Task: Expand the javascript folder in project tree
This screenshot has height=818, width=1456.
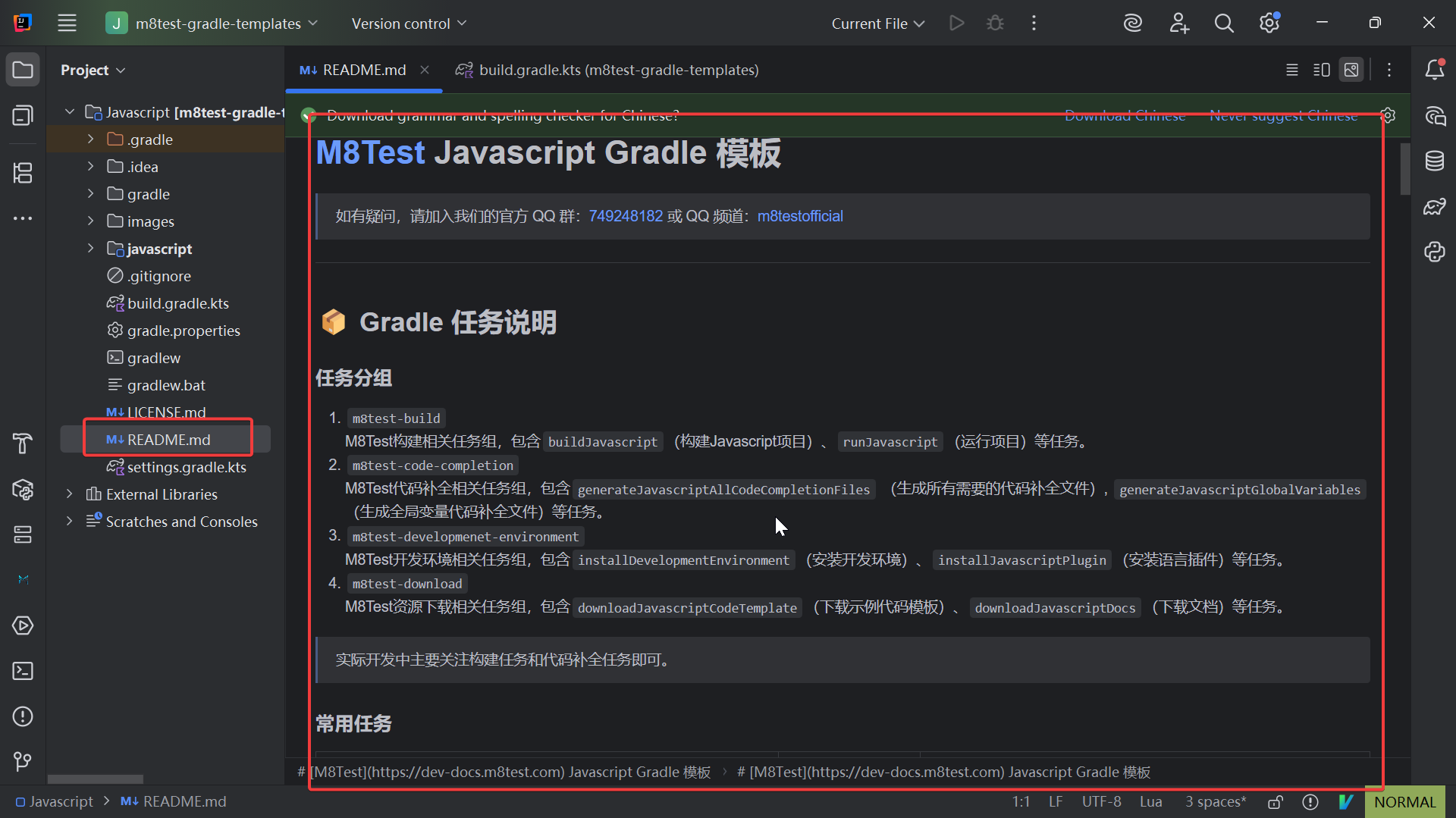Action: (90, 249)
